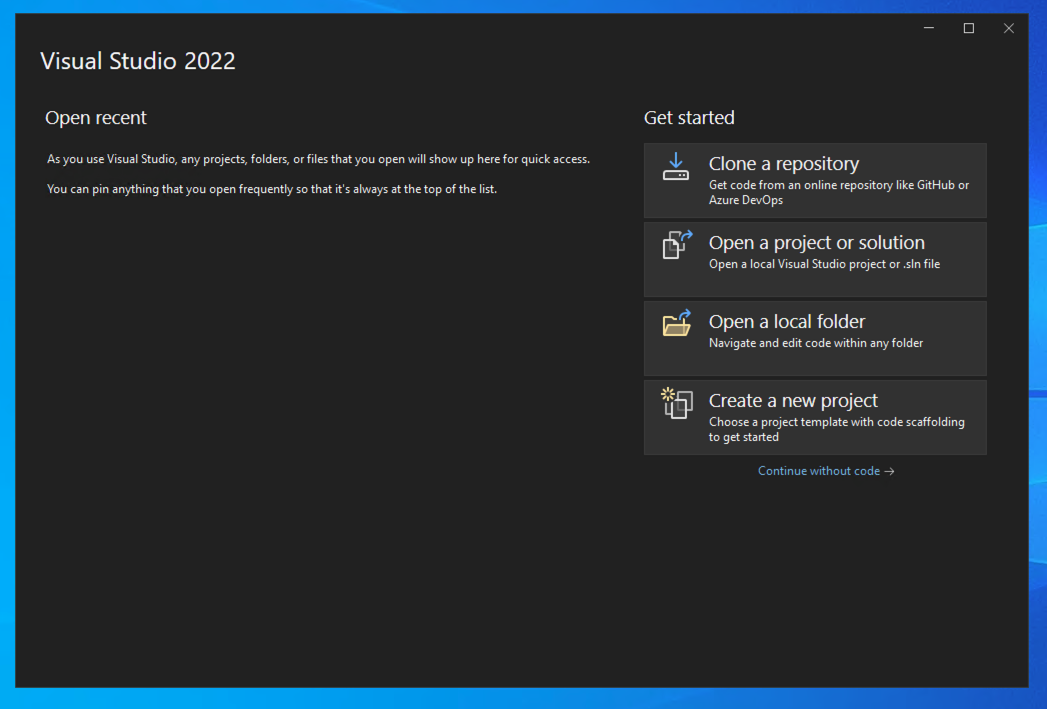
Task: Close the Visual Studio 2022 start window
Action: tap(1008, 28)
